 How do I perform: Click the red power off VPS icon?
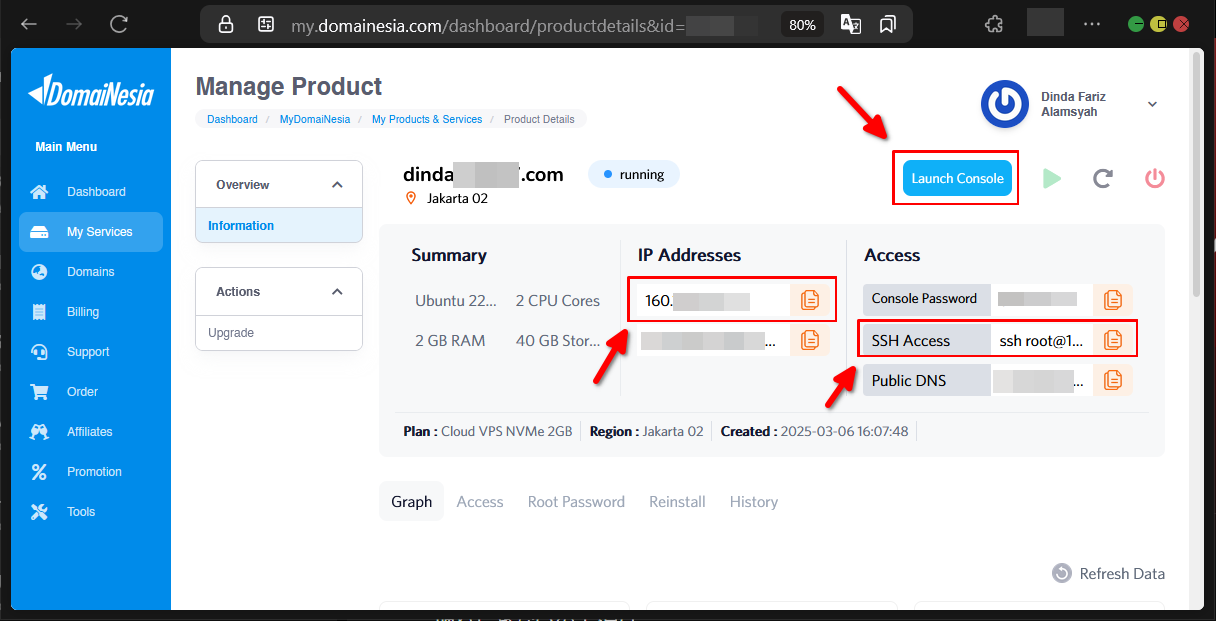pos(1155,178)
